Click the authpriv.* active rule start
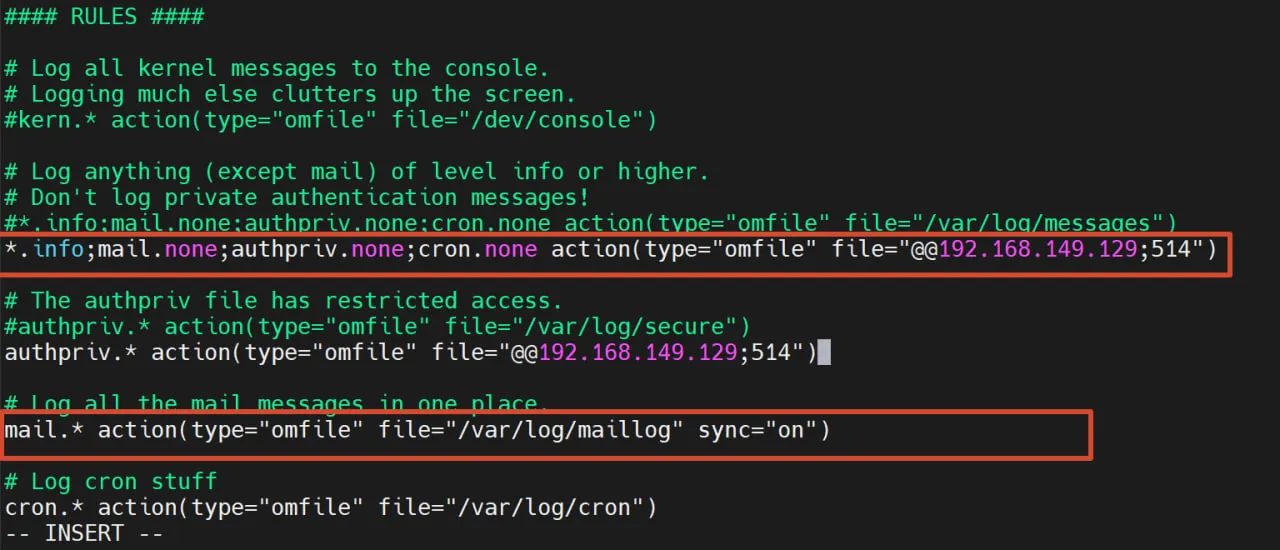Screen dimensions: 1280x550 71,351
